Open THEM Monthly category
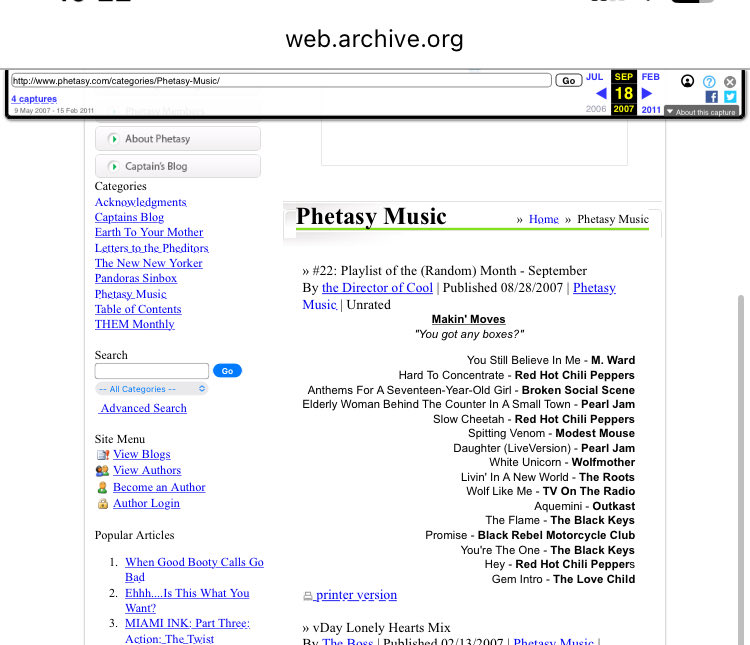 (x=134, y=324)
